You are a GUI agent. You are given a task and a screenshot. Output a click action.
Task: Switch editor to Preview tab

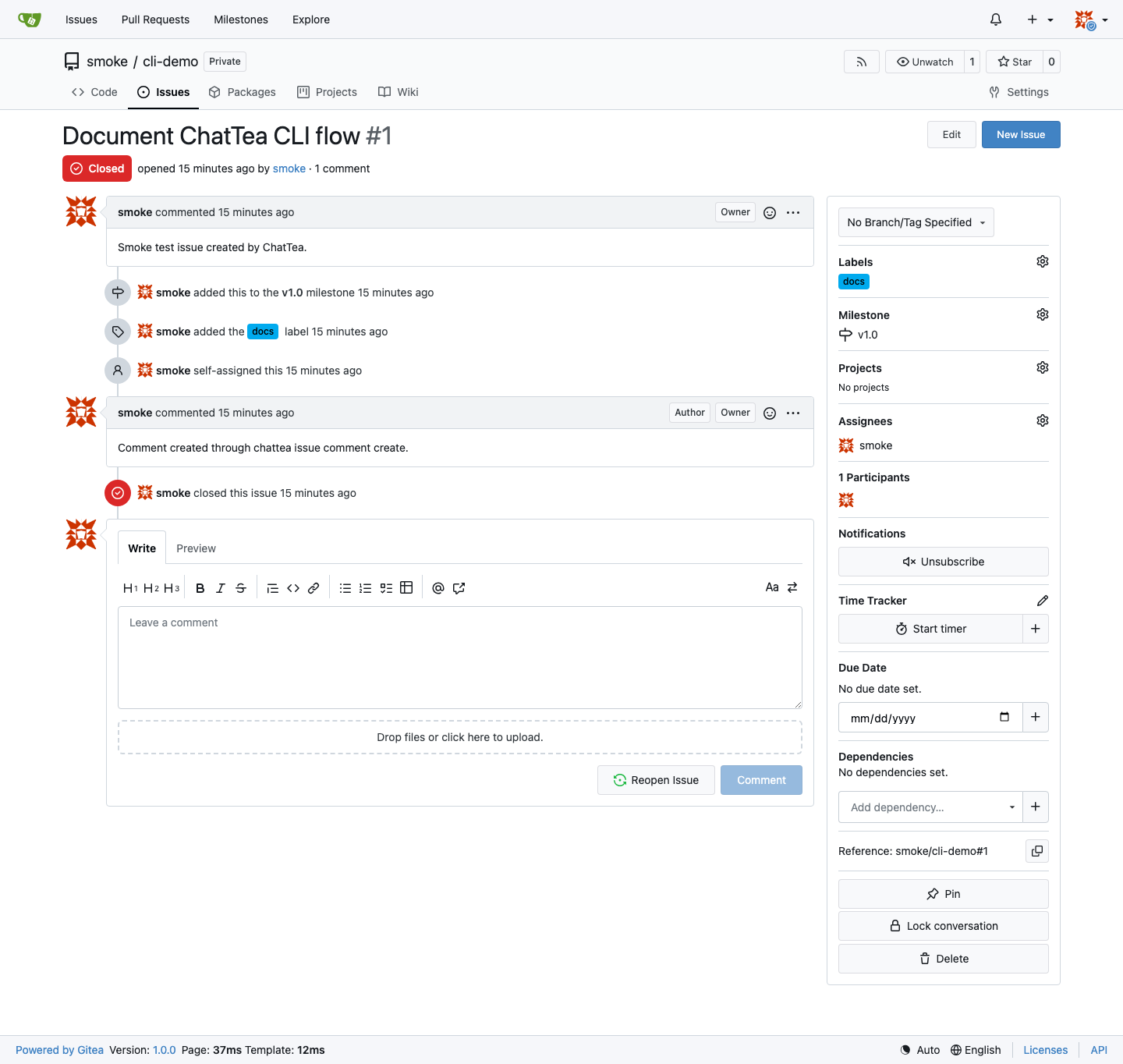pos(196,548)
